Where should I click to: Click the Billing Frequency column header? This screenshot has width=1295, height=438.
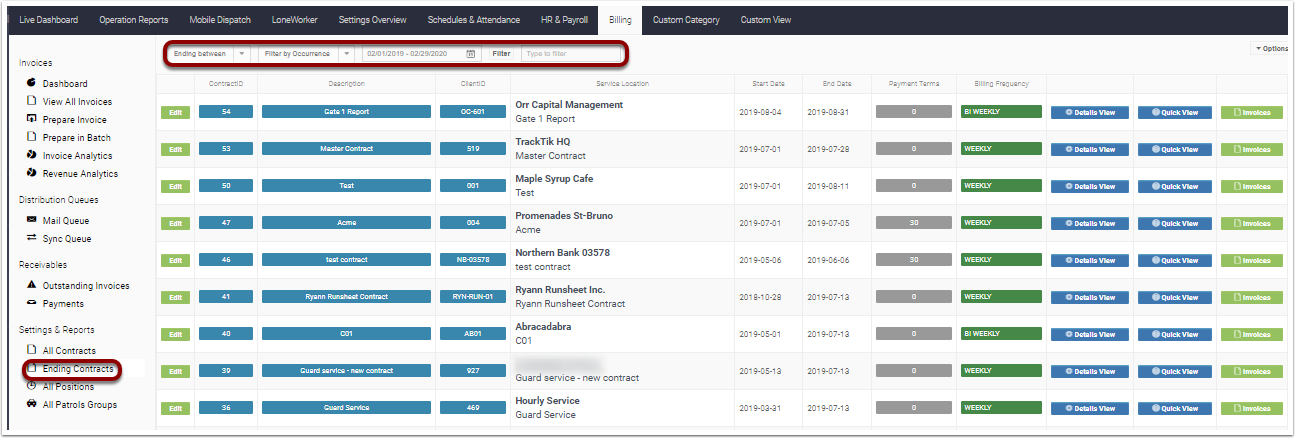pyautogui.click(x=1000, y=84)
